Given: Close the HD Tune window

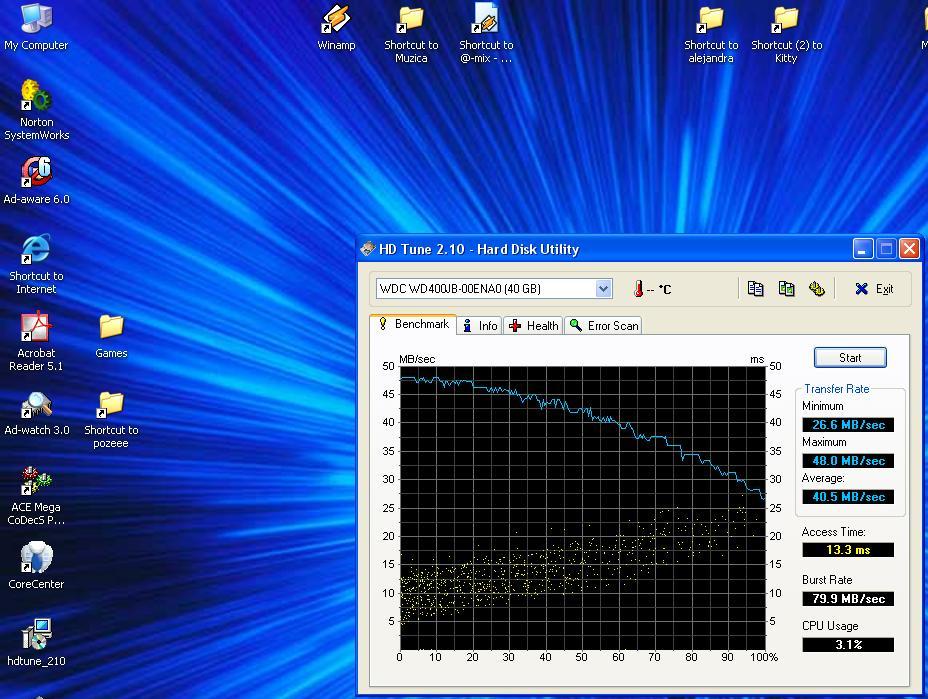Looking at the screenshot, I should (909, 249).
